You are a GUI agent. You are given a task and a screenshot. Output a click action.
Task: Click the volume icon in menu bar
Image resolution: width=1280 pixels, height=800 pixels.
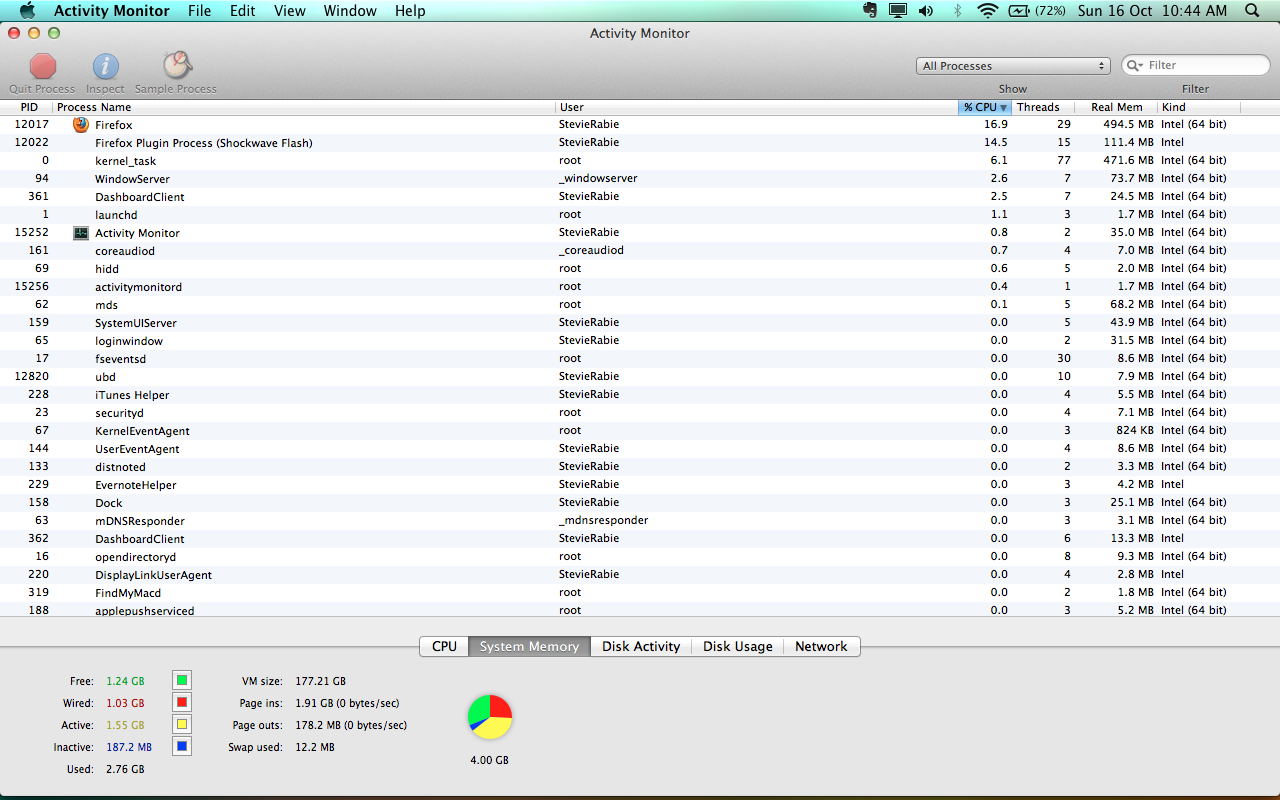(x=926, y=11)
